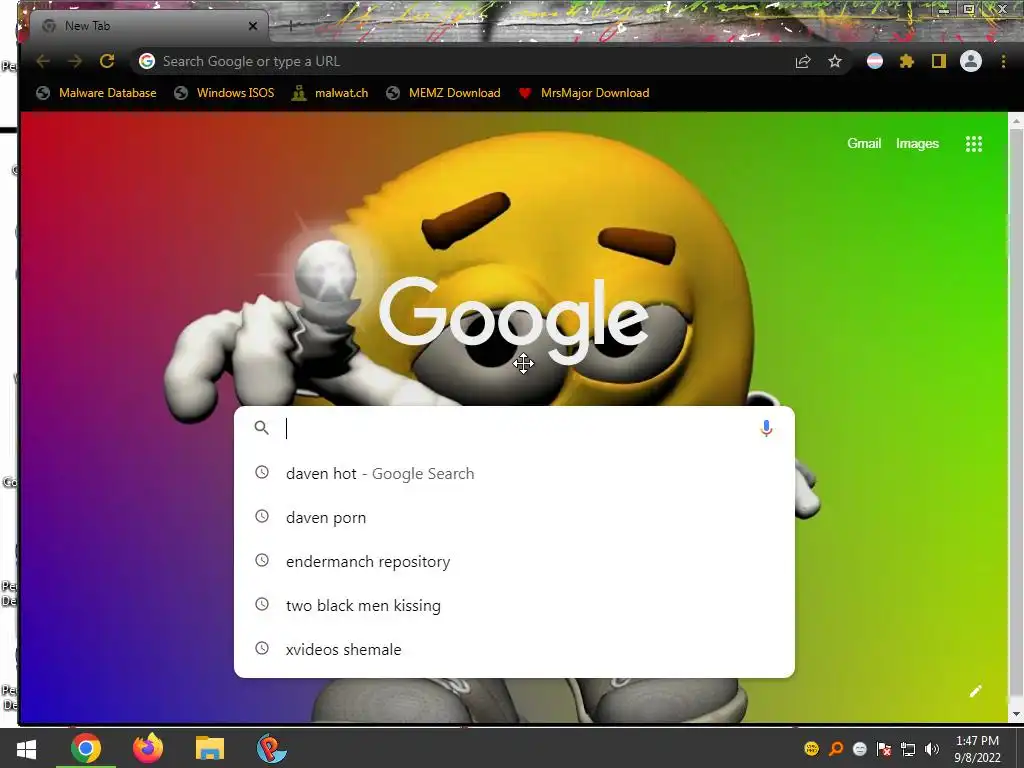Click the scrollbar down arrow
This screenshot has height=768, width=1024.
1016,714
